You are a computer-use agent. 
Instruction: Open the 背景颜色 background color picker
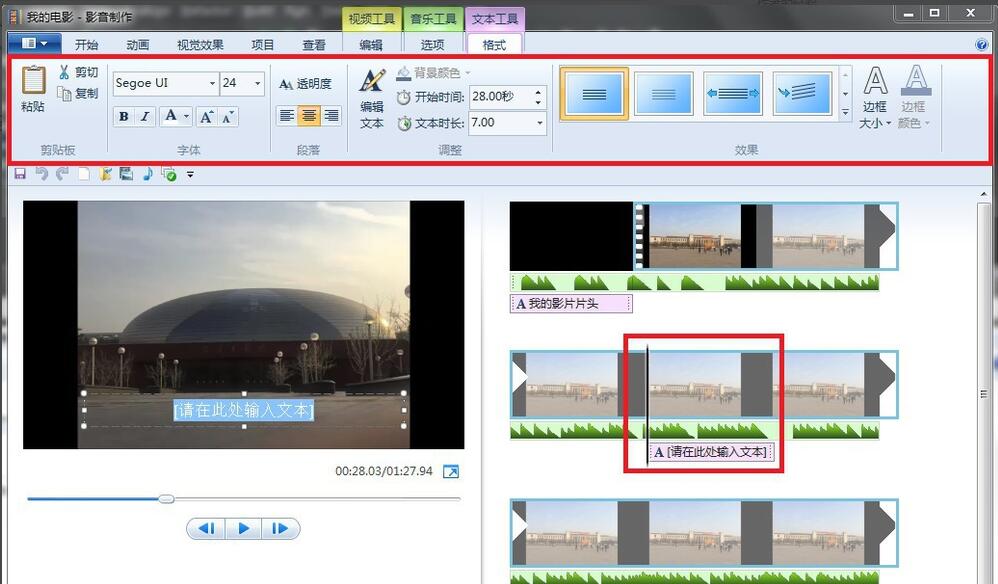[x=433, y=73]
